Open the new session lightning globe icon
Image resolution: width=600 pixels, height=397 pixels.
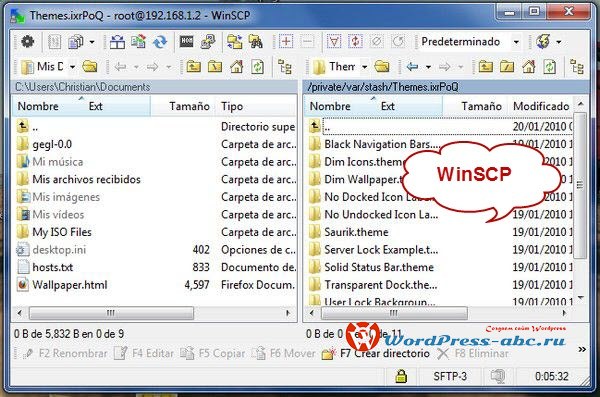point(543,41)
